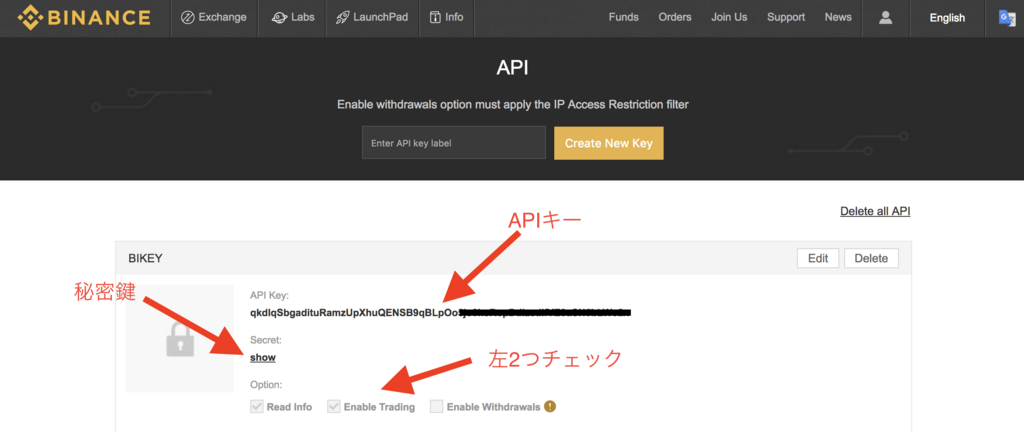Open the Info menu

pyautogui.click(x=447, y=18)
